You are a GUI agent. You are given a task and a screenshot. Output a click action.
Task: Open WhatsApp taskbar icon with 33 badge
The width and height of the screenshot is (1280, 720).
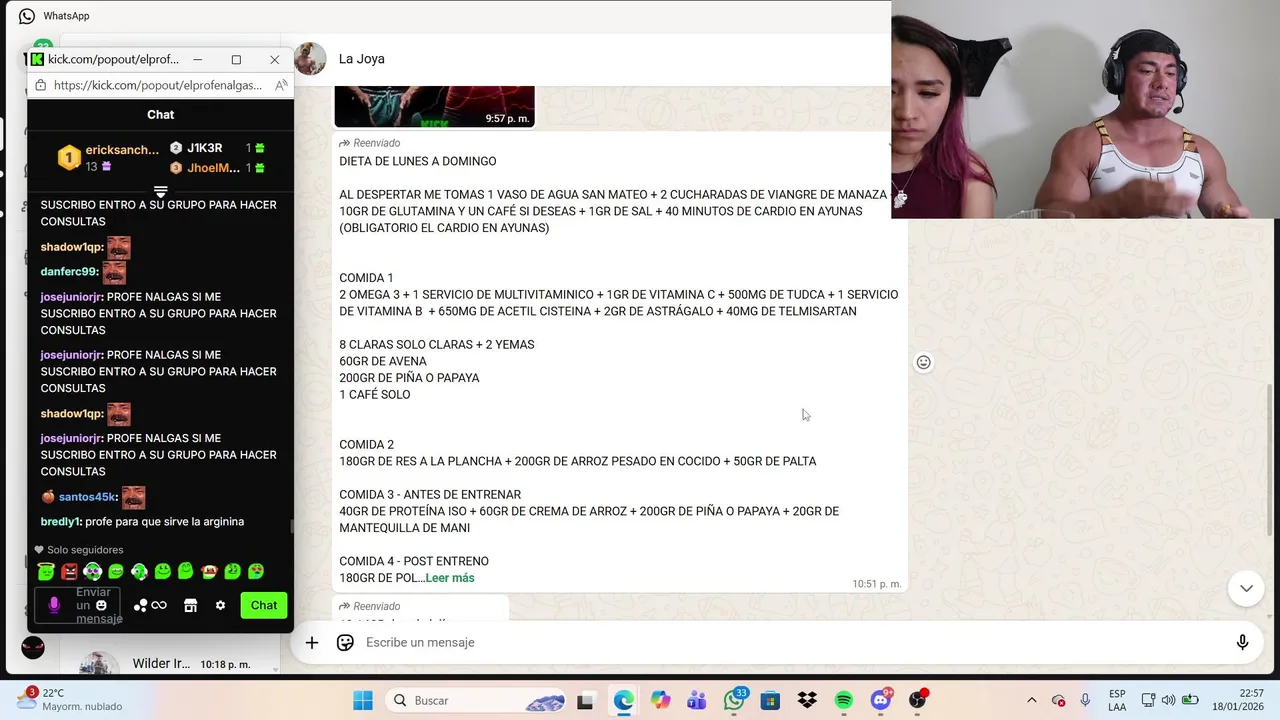point(735,701)
